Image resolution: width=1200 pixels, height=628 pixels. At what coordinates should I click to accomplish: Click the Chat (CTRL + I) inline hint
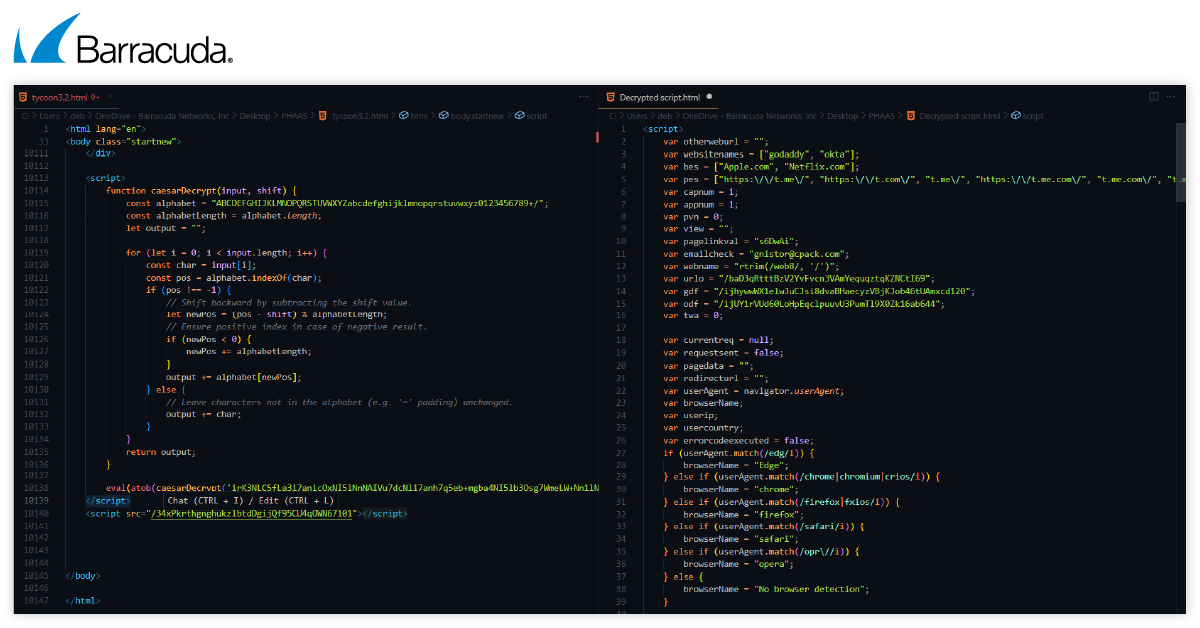(x=203, y=500)
